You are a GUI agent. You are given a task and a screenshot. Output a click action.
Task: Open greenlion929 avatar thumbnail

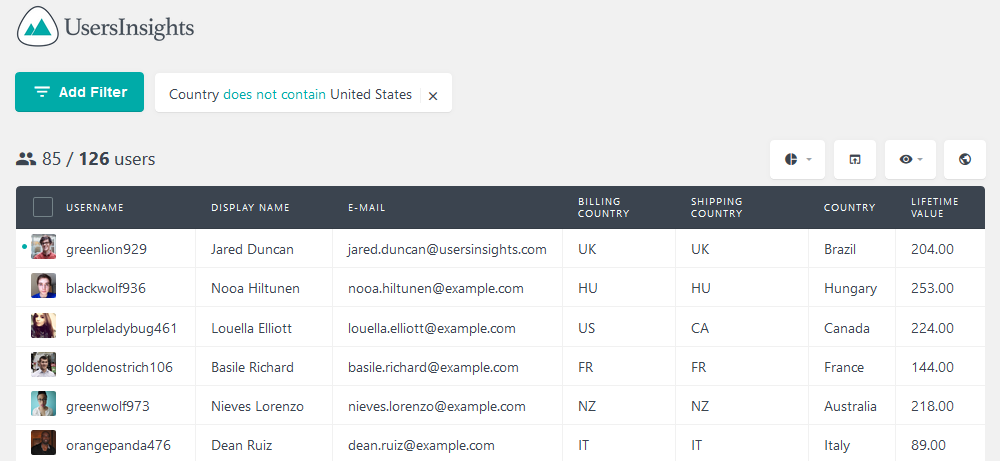[x=43, y=247]
